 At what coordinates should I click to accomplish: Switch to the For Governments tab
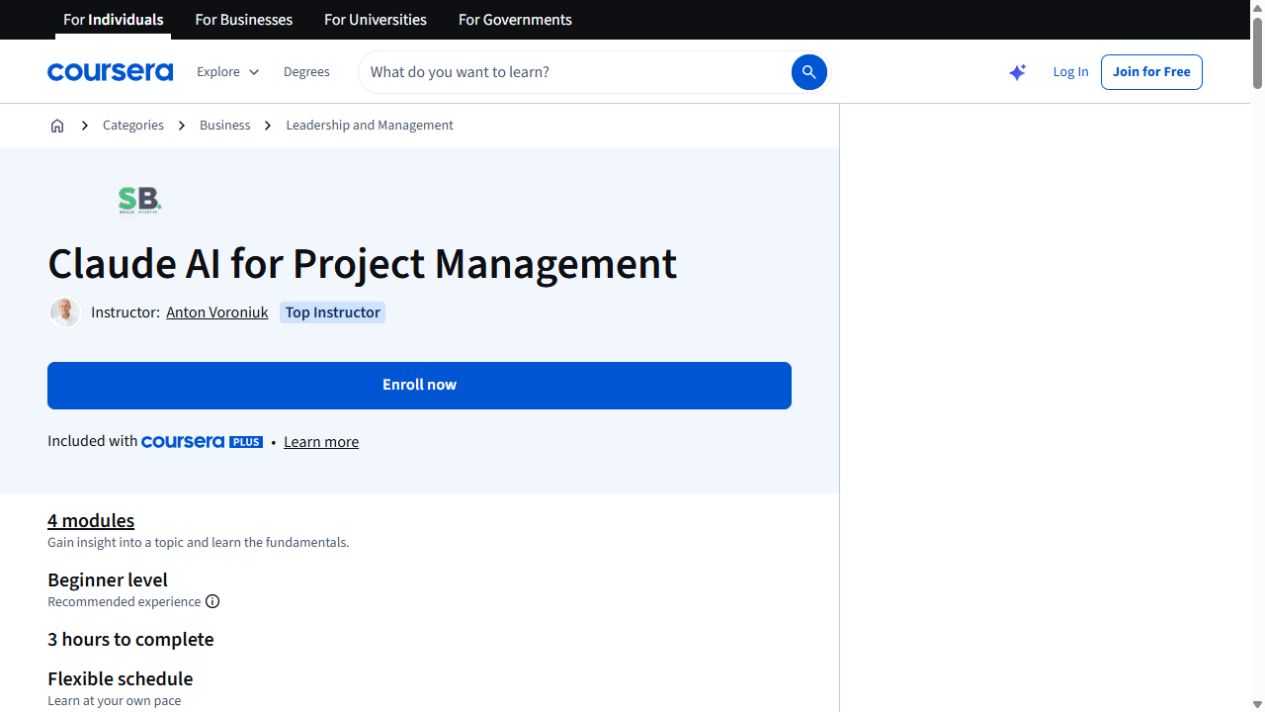[x=515, y=19]
